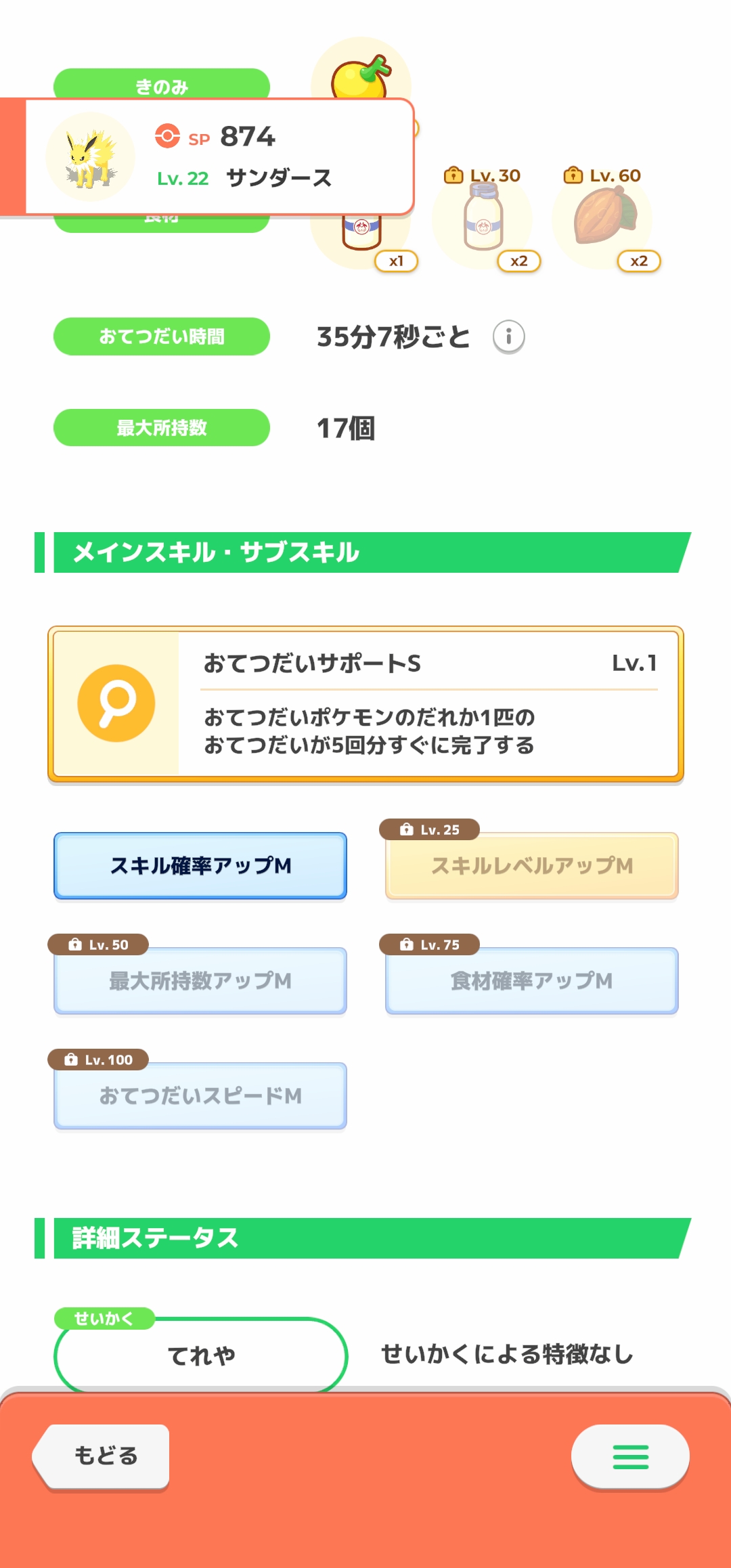Open the hamburger menu button

tap(630, 1456)
